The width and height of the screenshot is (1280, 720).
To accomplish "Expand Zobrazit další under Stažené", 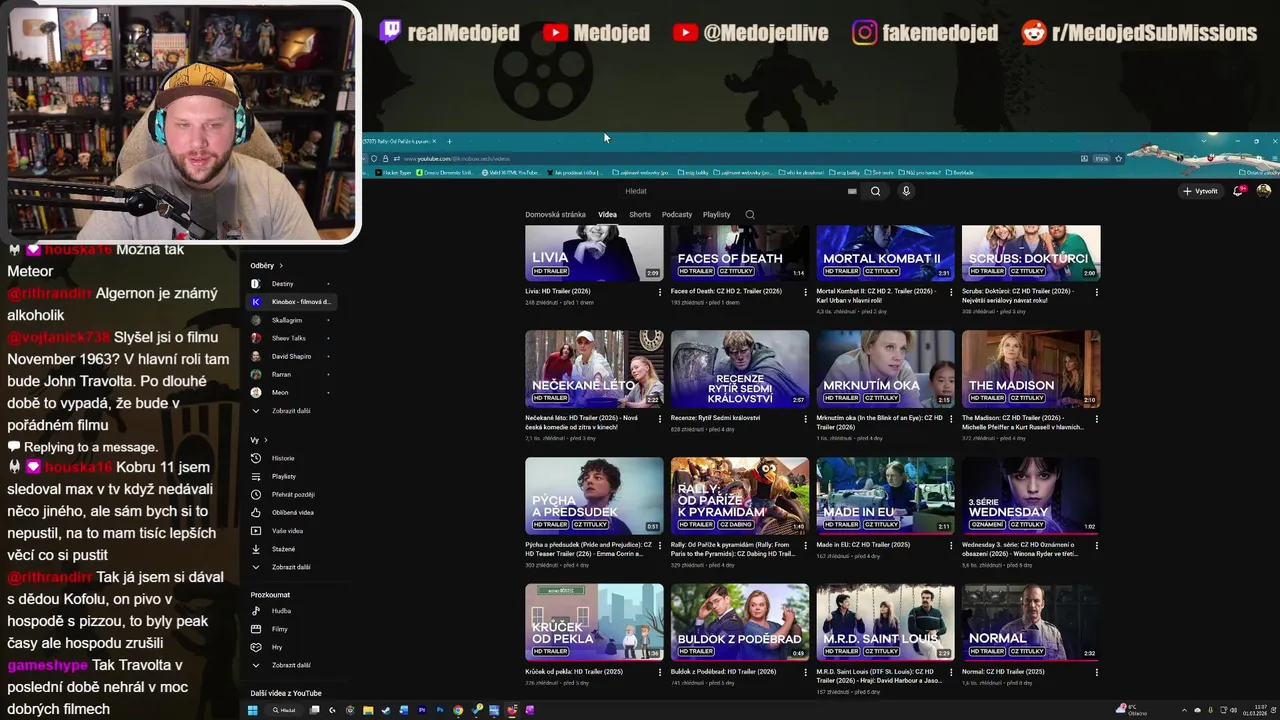I will 290,567.
